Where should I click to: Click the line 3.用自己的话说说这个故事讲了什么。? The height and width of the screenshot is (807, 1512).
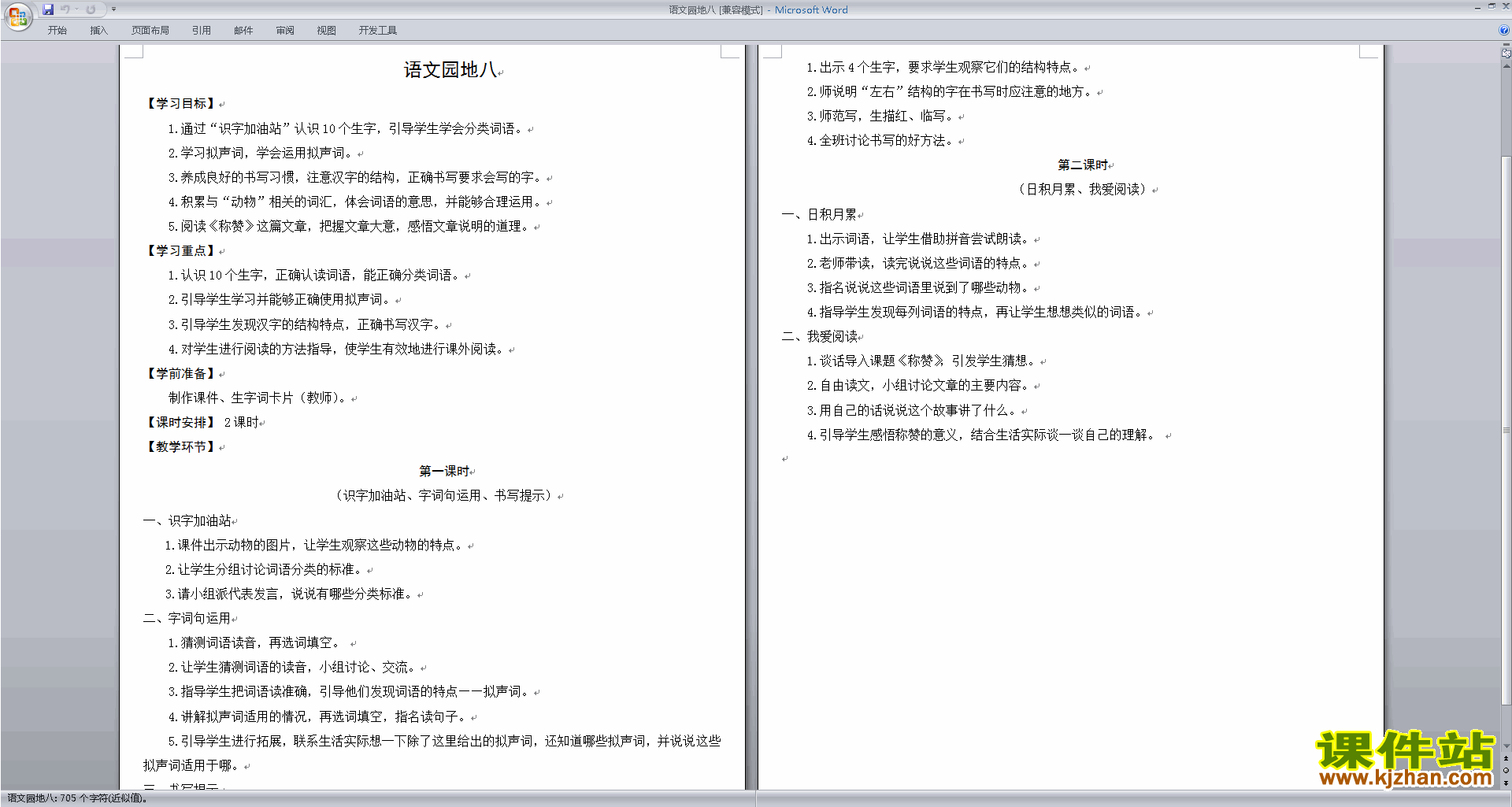pos(913,411)
